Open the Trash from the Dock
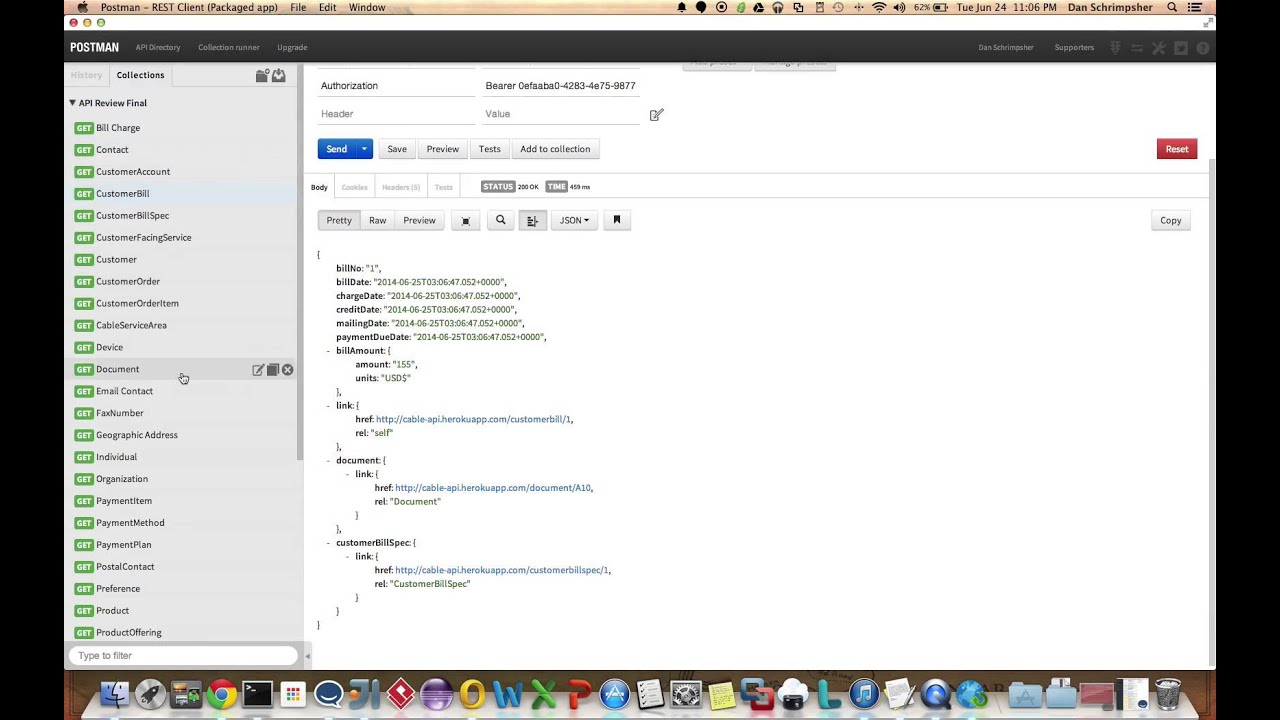The image size is (1280, 720). (x=1168, y=694)
